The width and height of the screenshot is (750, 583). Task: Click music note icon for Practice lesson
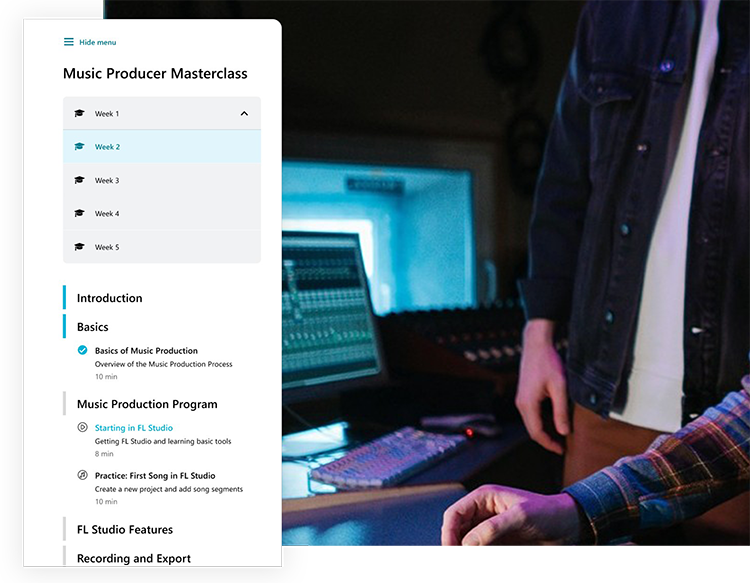tap(82, 475)
